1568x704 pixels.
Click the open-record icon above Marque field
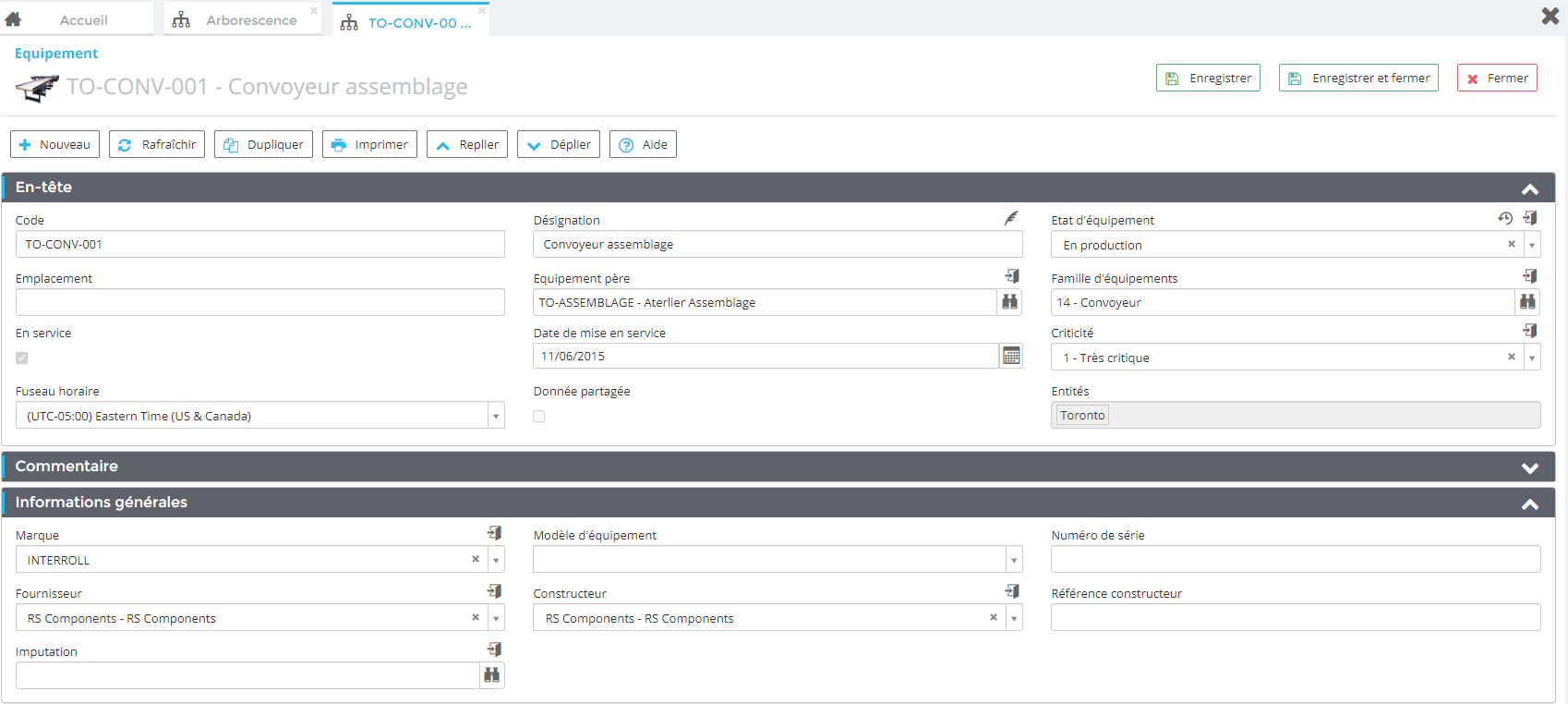coord(495,534)
